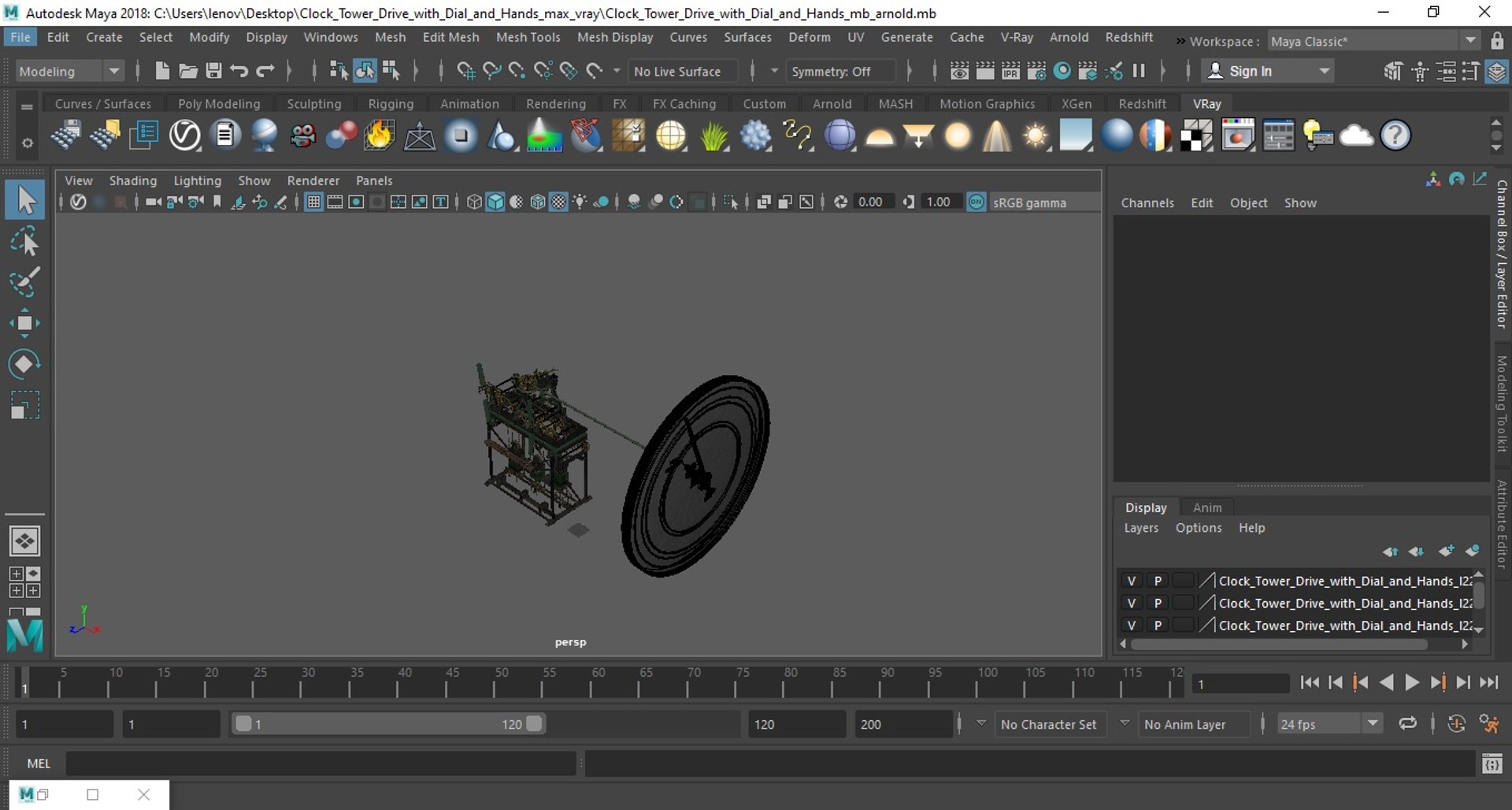Play animation forwards
Screen dimensions: 1512x810
click(1412, 683)
